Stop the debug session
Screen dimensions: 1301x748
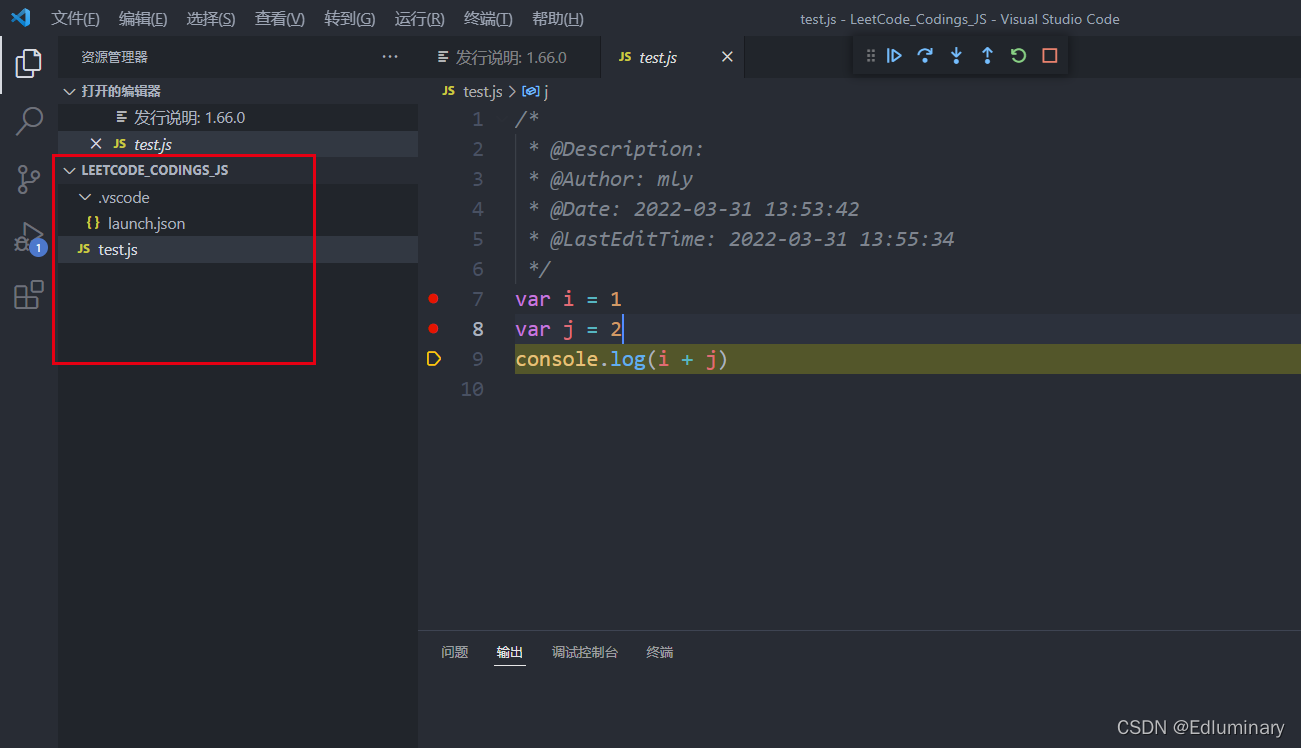click(x=1049, y=56)
